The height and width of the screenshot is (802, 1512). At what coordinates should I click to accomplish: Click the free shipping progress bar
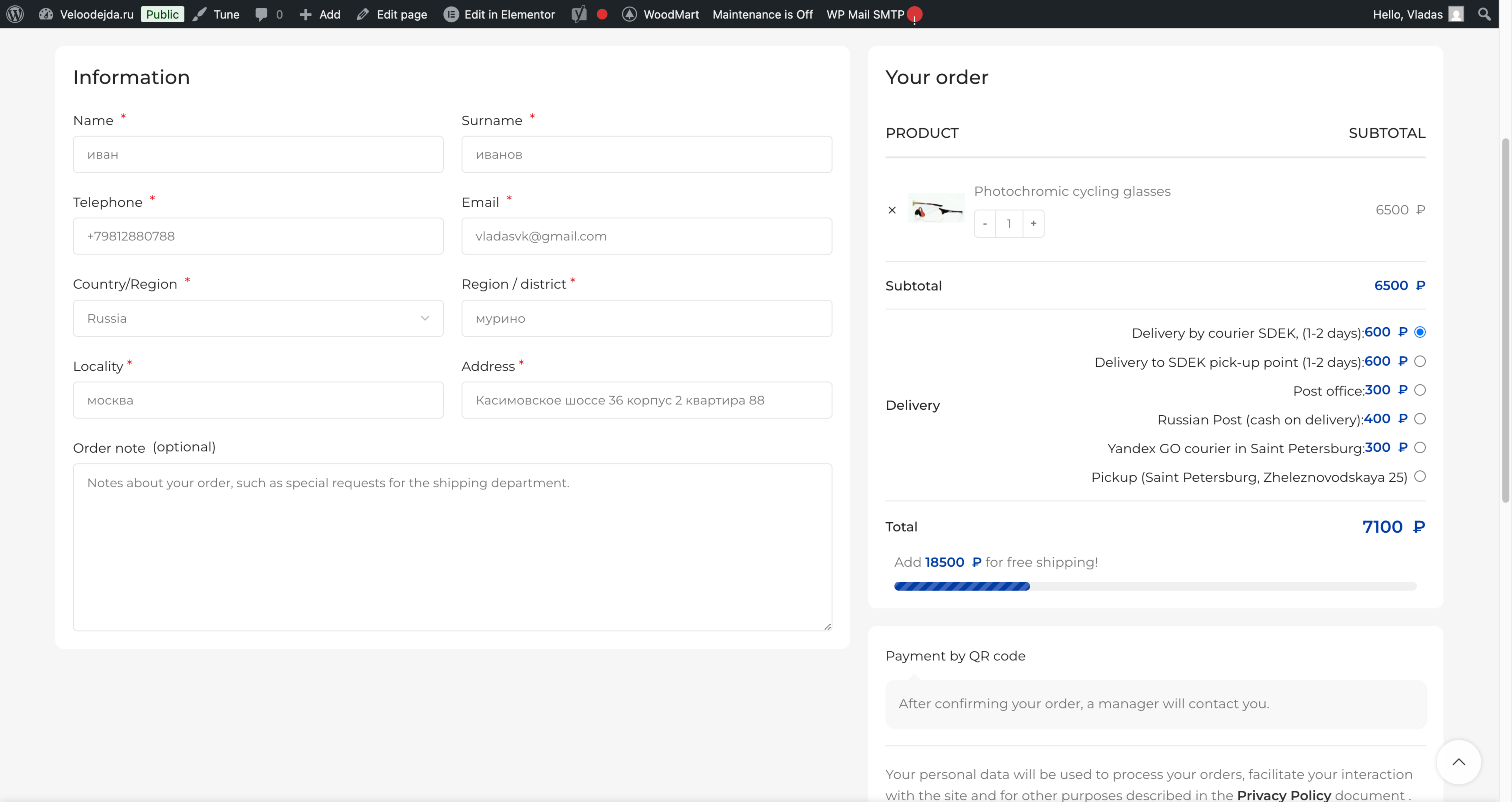click(1155, 586)
